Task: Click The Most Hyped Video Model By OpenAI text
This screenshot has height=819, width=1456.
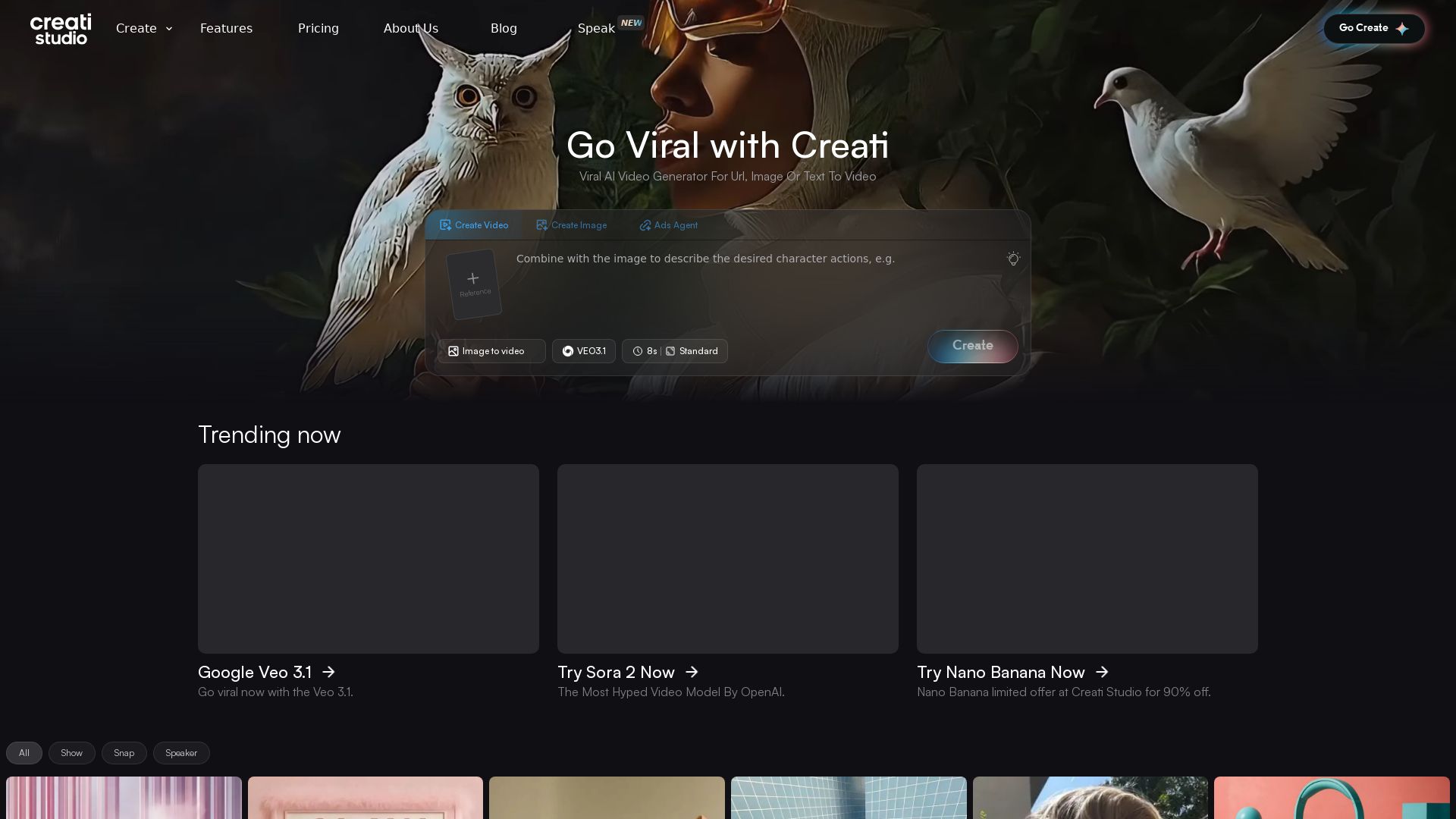Action: (x=671, y=692)
